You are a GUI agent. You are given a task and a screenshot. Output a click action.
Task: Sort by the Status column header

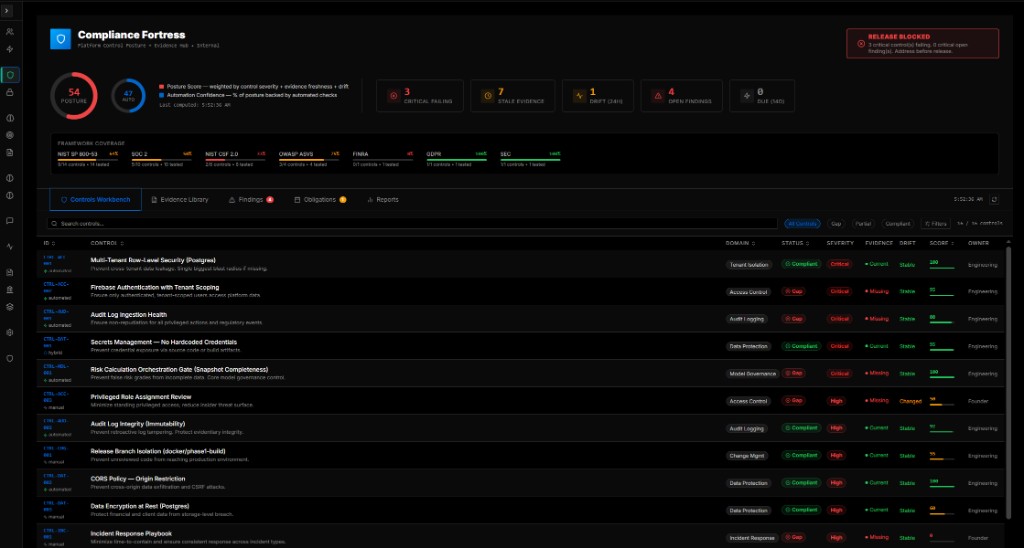[795, 243]
